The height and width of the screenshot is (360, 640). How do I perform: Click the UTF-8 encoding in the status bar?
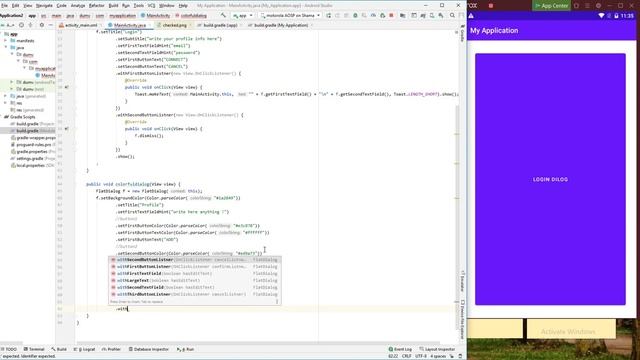tap(420, 356)
